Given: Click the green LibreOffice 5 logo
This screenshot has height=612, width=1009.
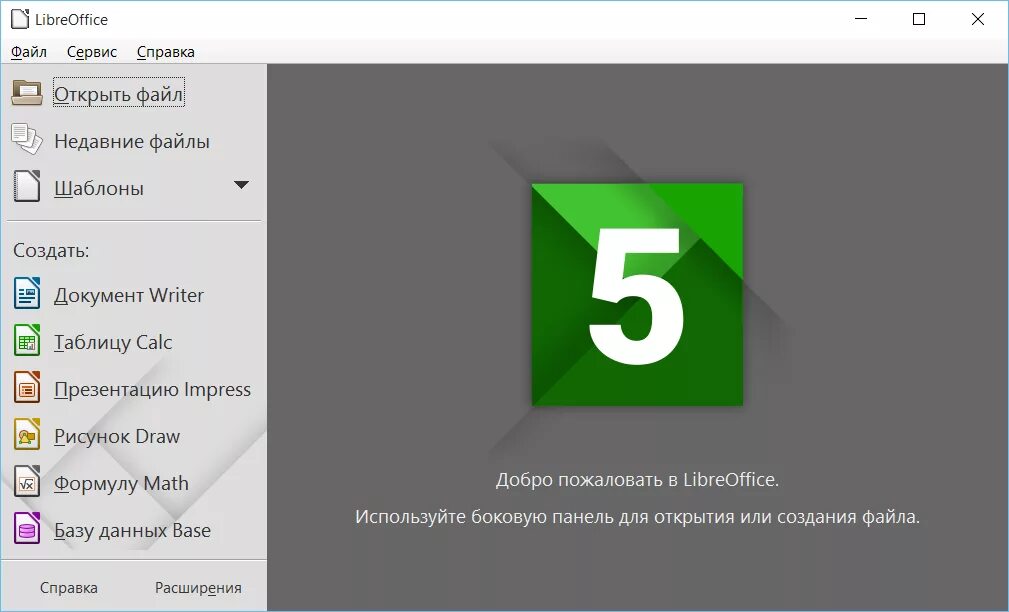Looking at the screenshot, I should (637, 295).
